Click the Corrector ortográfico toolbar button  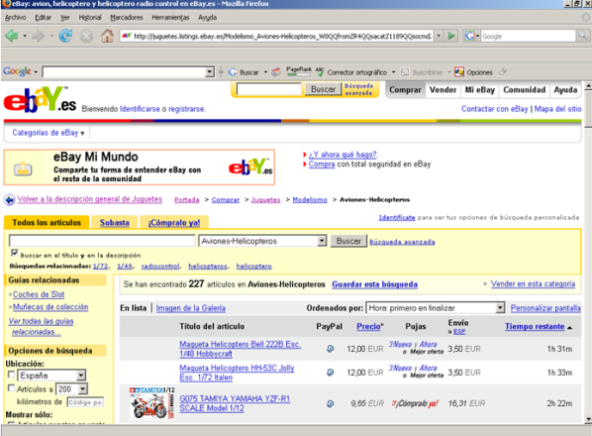click(x=352, y=72)
